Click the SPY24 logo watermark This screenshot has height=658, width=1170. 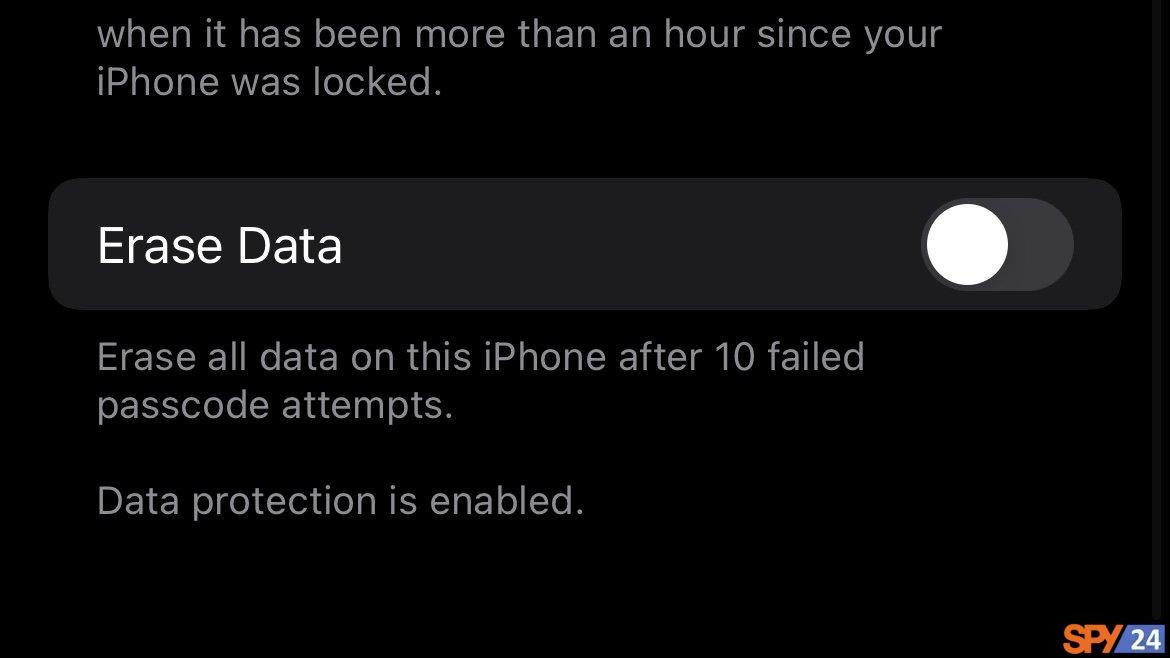click(1113, 639)
